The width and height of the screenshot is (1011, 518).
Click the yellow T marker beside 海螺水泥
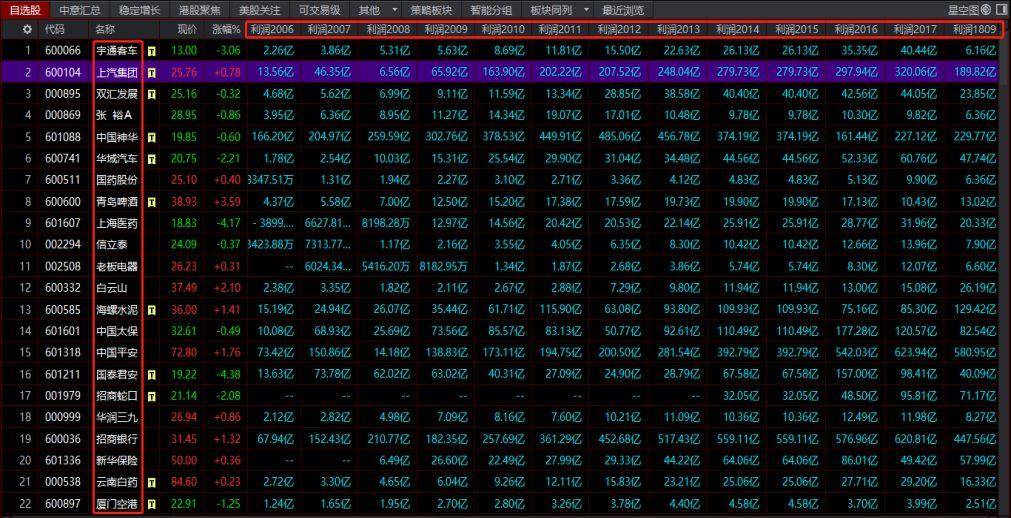pos(152,310)
